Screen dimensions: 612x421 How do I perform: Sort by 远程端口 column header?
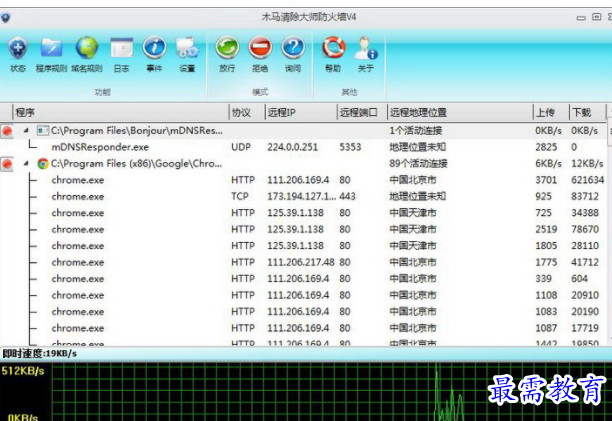[362, 113]
